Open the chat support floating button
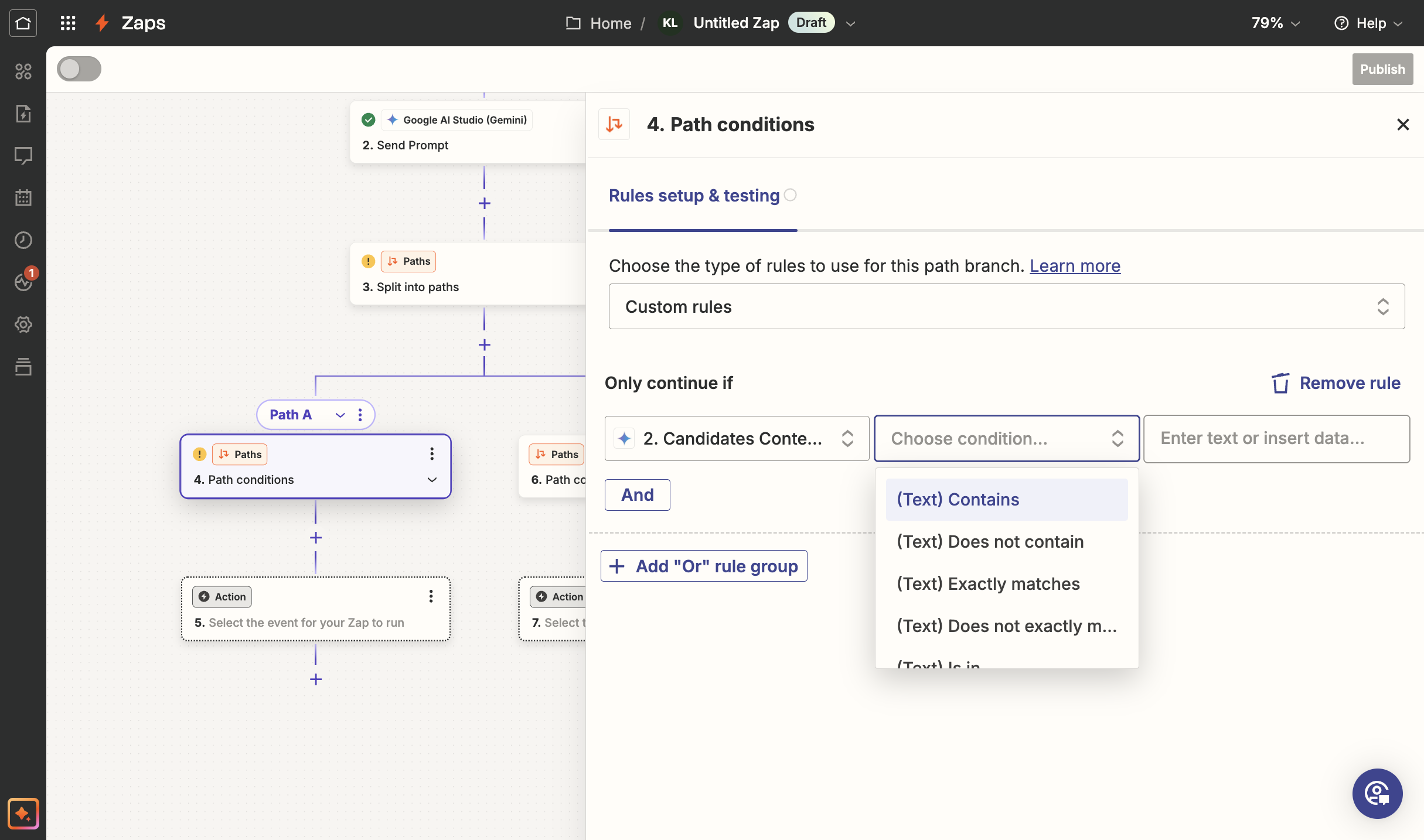 tap(1377, 793)
